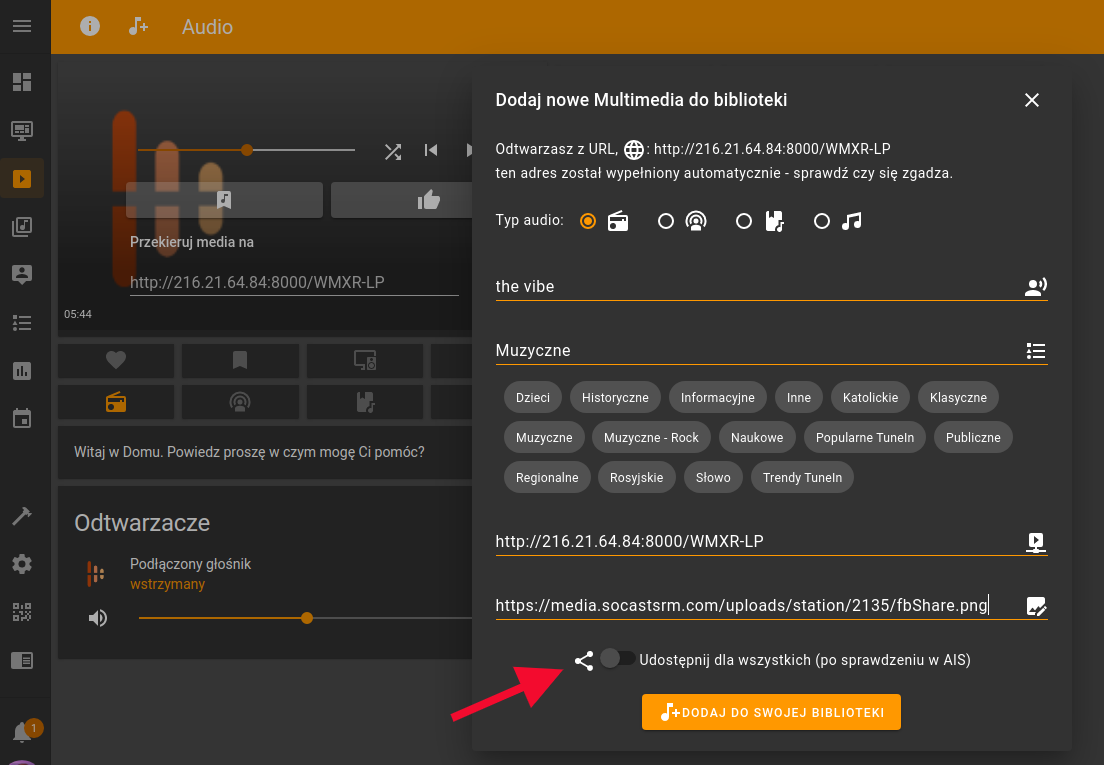1104x765 pixels.
Task: Click the Popularne TuneIn chip
Action: coord(865,438)
